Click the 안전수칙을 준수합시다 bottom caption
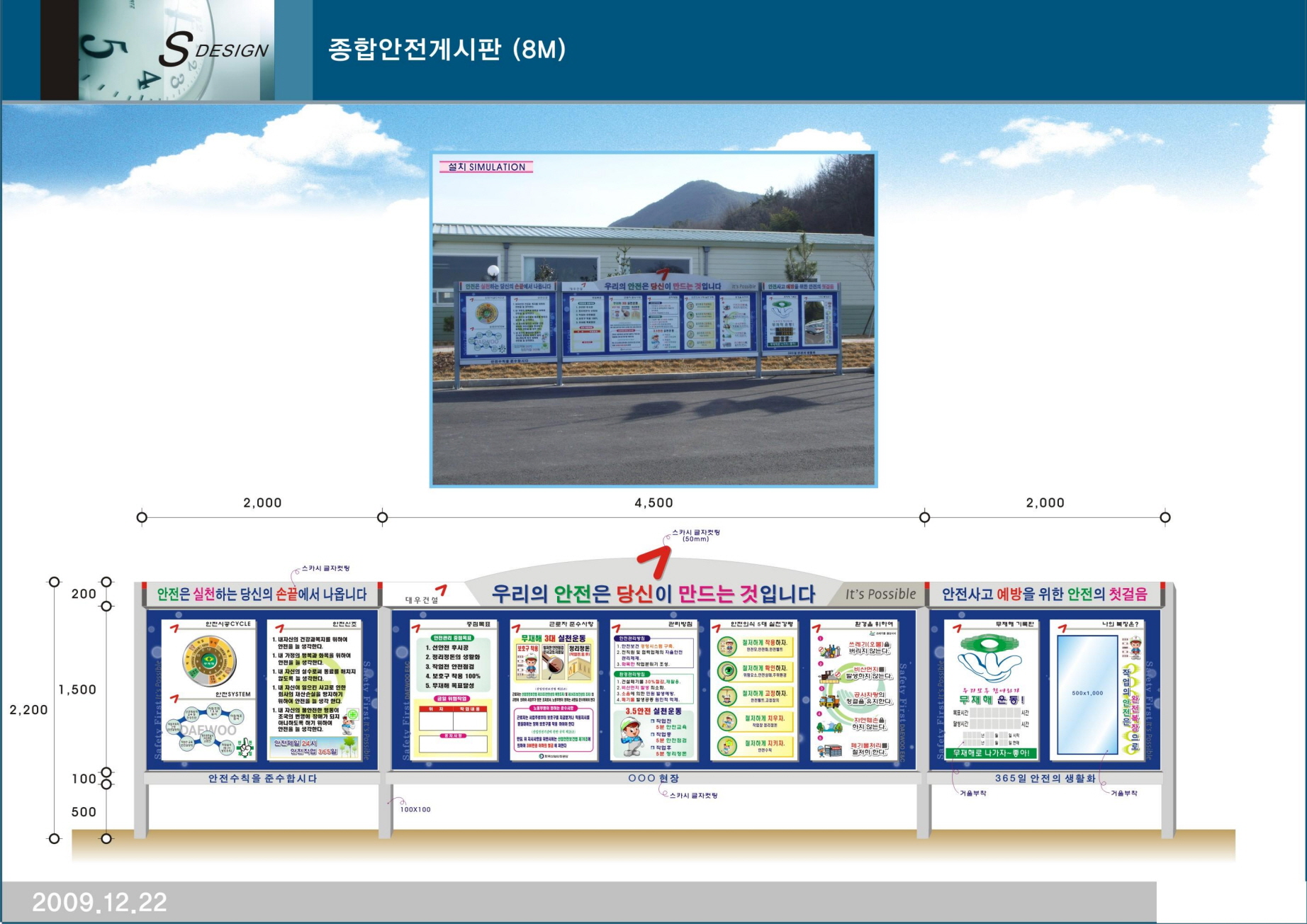 262,778
